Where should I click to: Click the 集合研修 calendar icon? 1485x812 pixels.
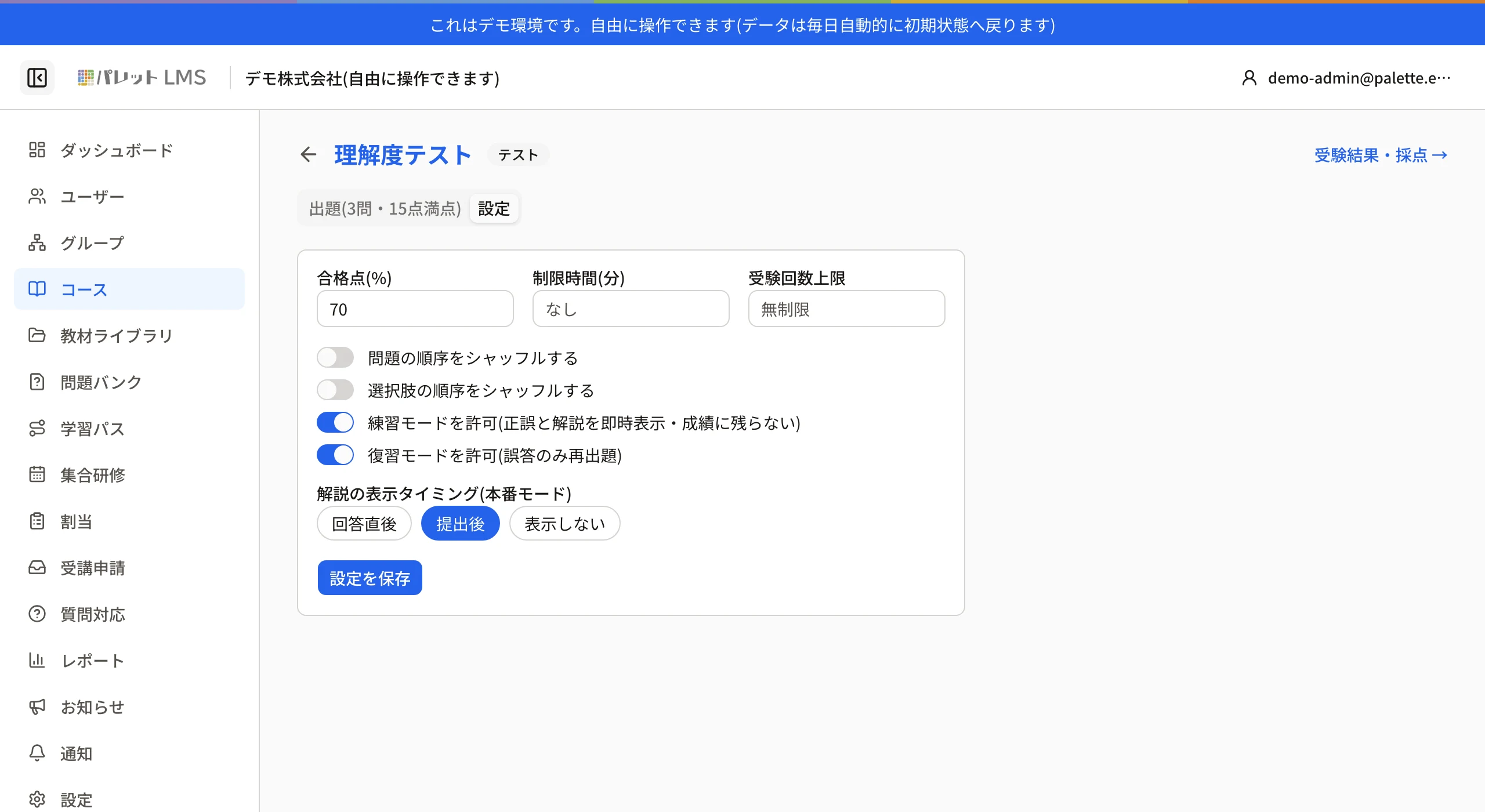point(37,474)
